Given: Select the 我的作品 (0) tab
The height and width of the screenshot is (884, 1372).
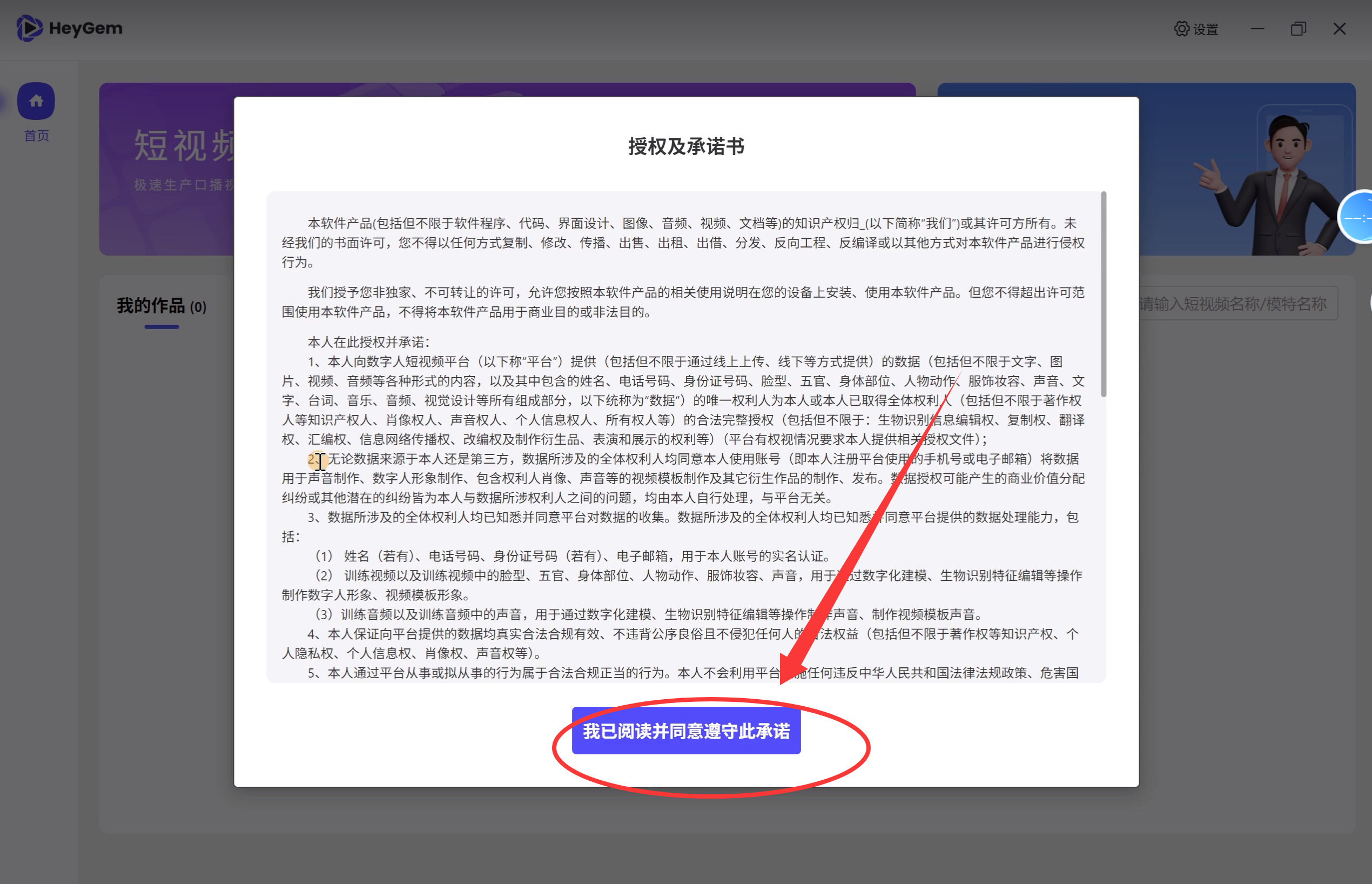Looking at the screenshot, I should [162, 306].
